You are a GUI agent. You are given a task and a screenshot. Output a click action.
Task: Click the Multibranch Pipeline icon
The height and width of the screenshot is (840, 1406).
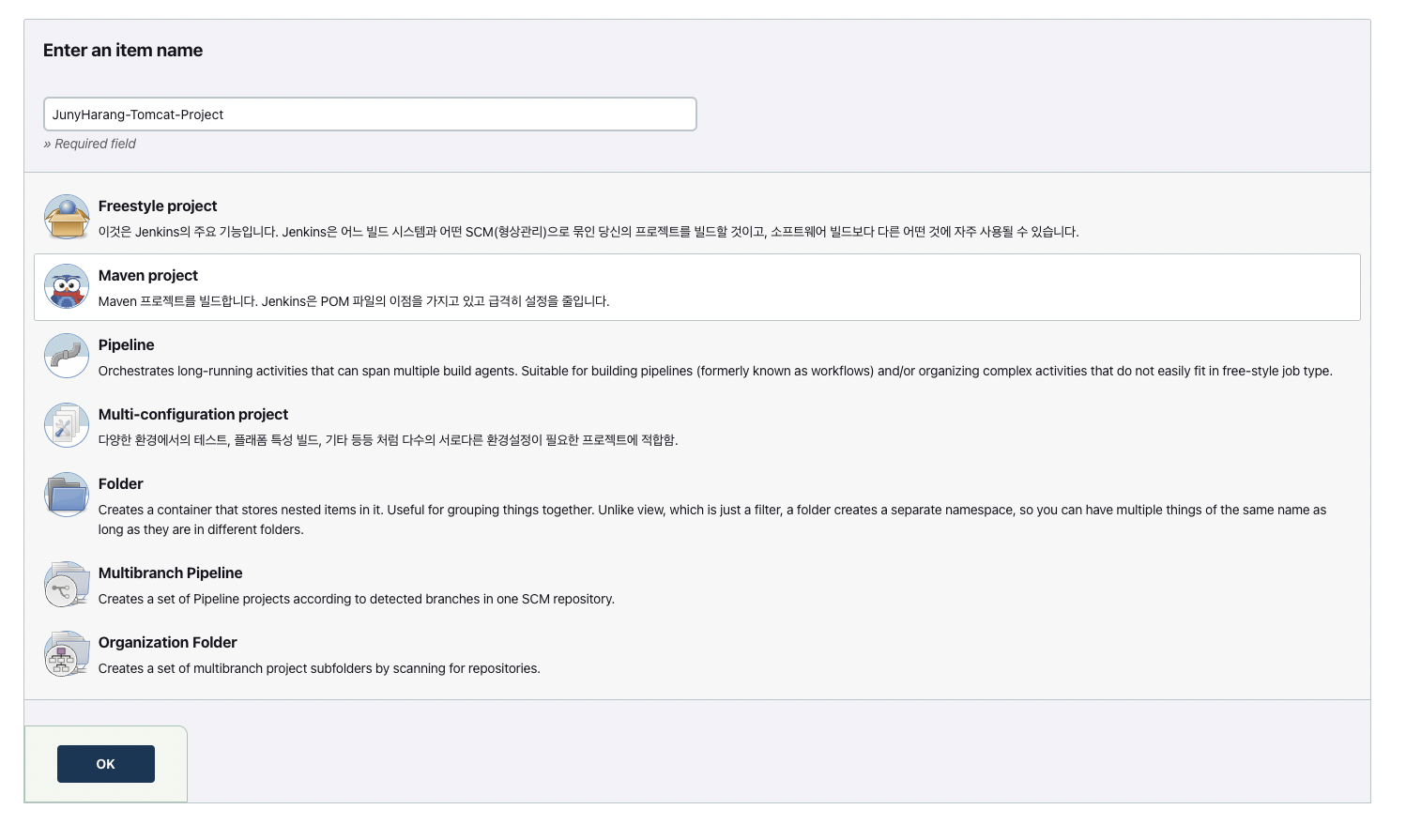pyautogui.click(x=67, y=585)
